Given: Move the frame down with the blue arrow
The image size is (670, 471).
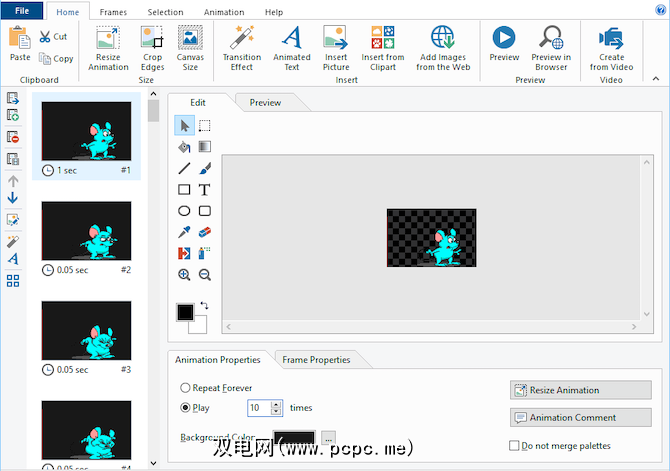Looking at the screenshot, I should tap(13, 198).
